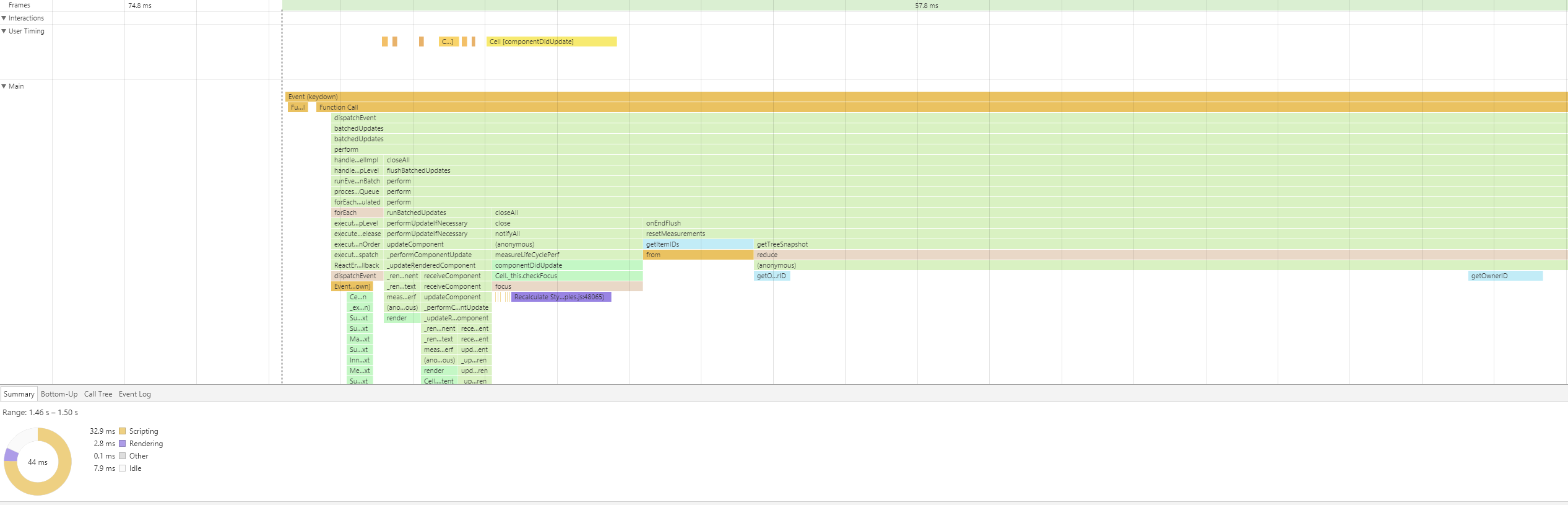Select the Ma...xt green bar
The width and height of the screenshot is (1568, 505).
(360, 339)
